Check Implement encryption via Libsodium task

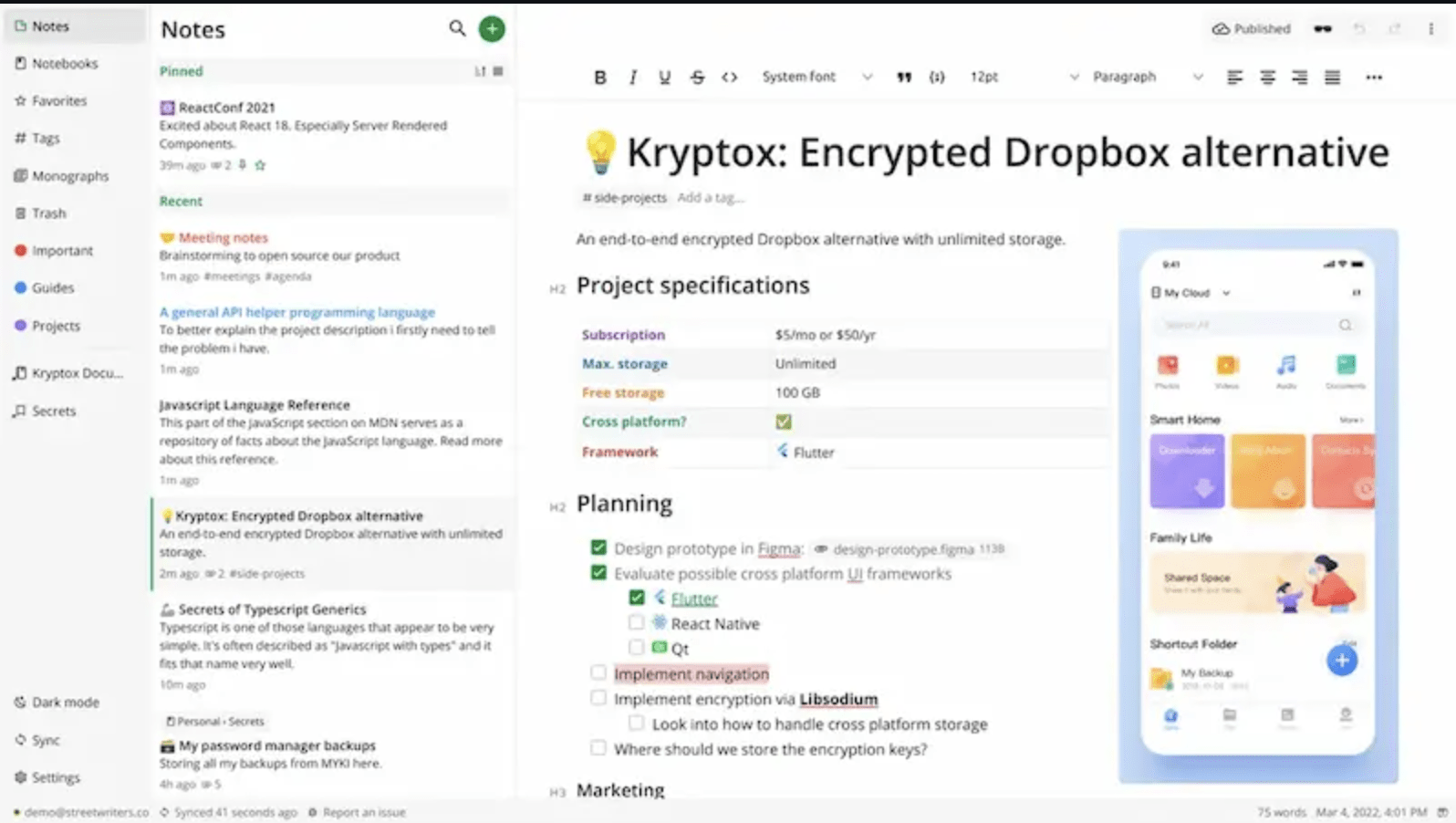(x=598, y=698)
